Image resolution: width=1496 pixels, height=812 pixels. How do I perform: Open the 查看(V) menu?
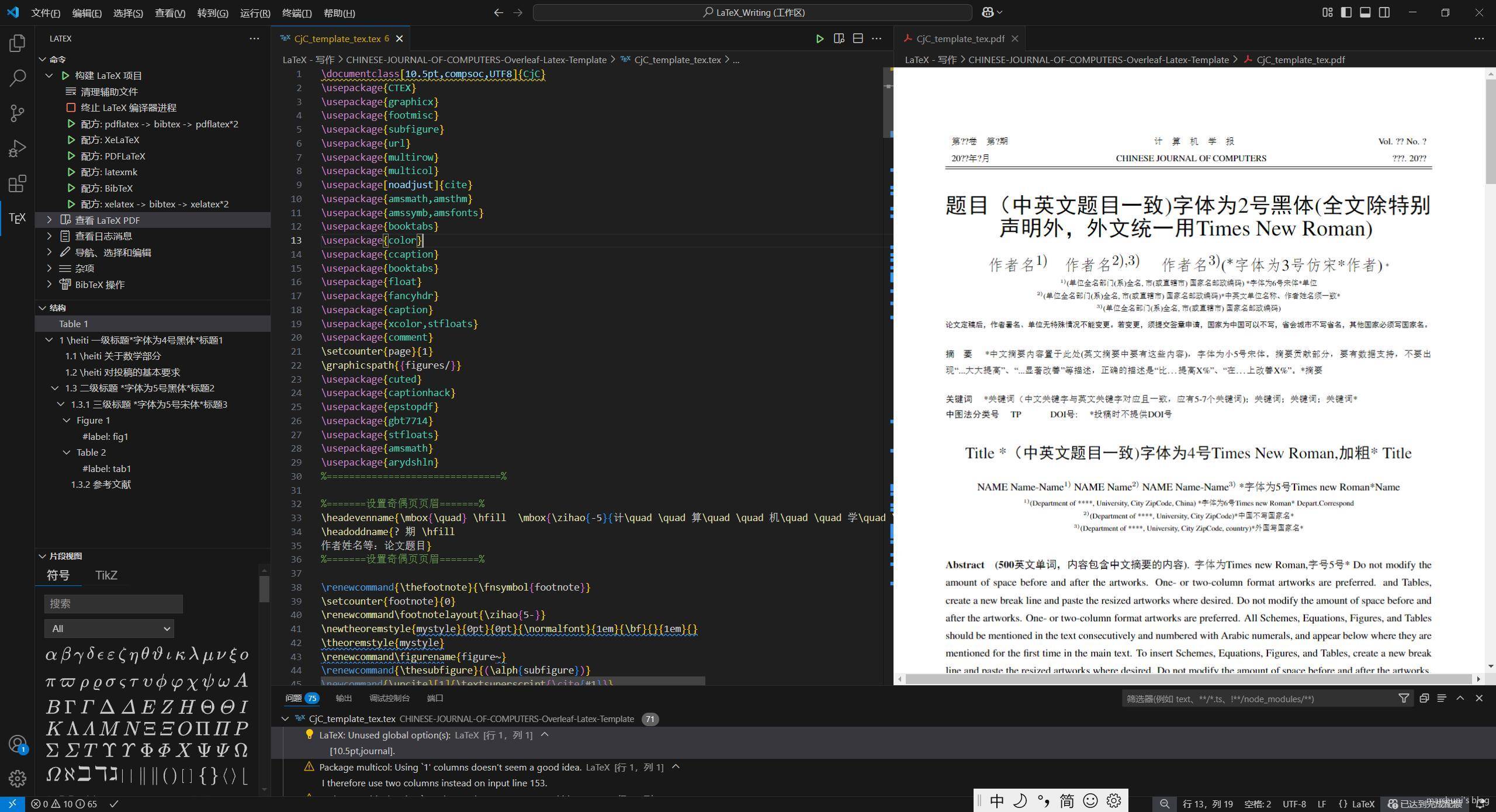170,13
